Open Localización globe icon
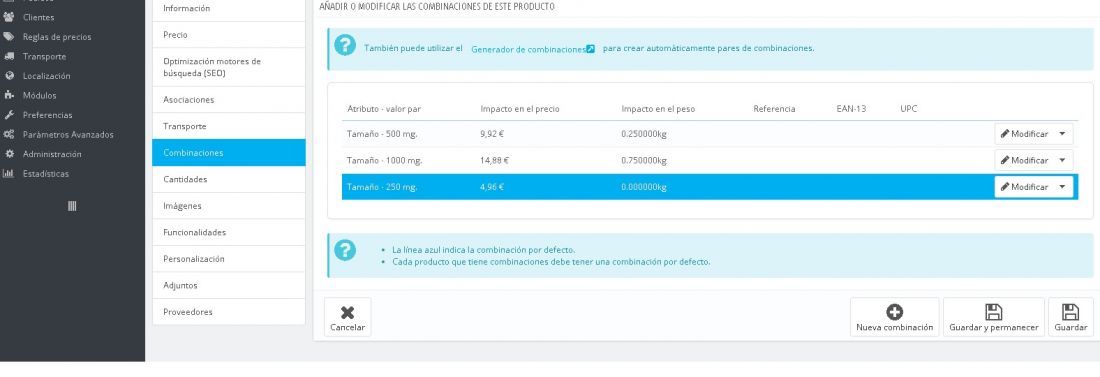This screenshot has width=1100, height=377. coord(9,76)
